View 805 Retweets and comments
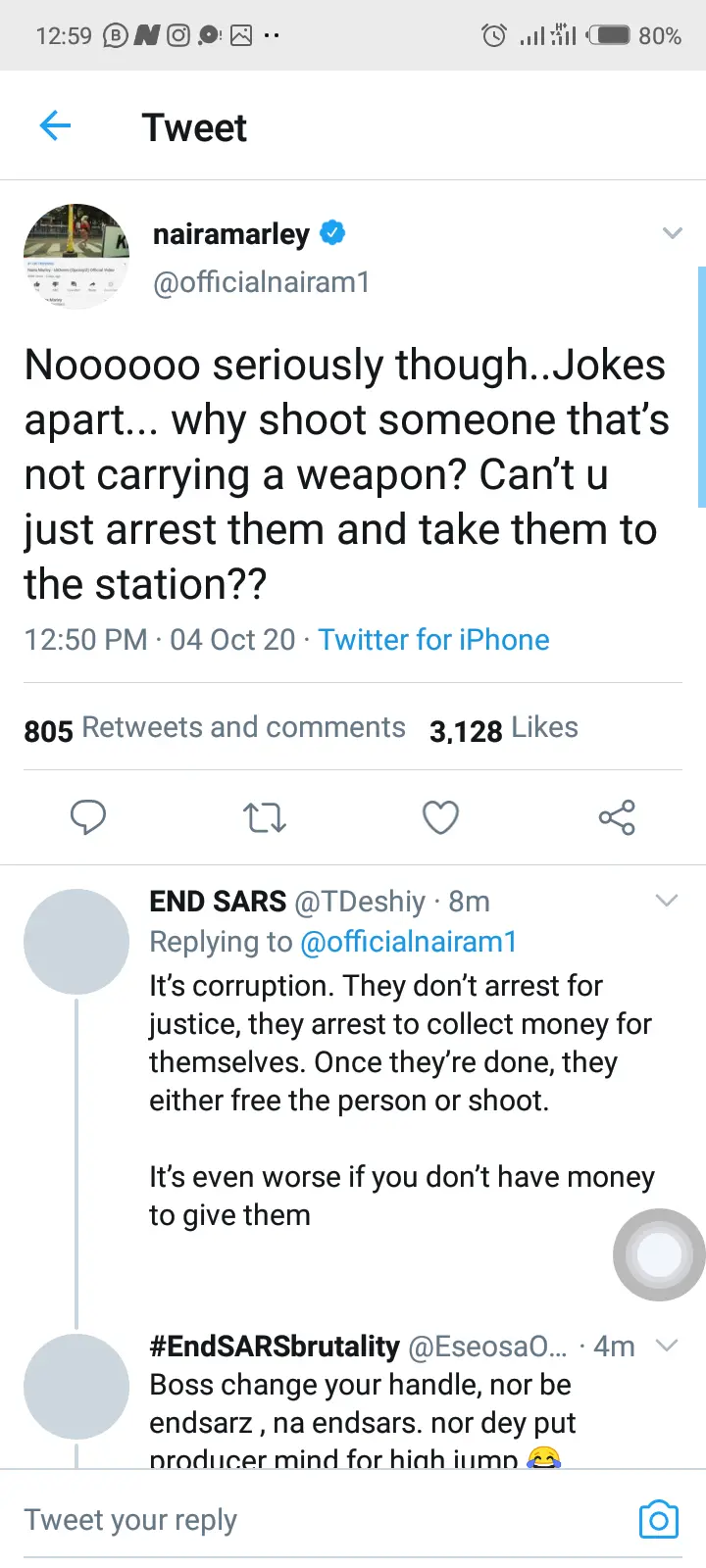The width and height of the screenshot is (706, 1568). (215, 728)
